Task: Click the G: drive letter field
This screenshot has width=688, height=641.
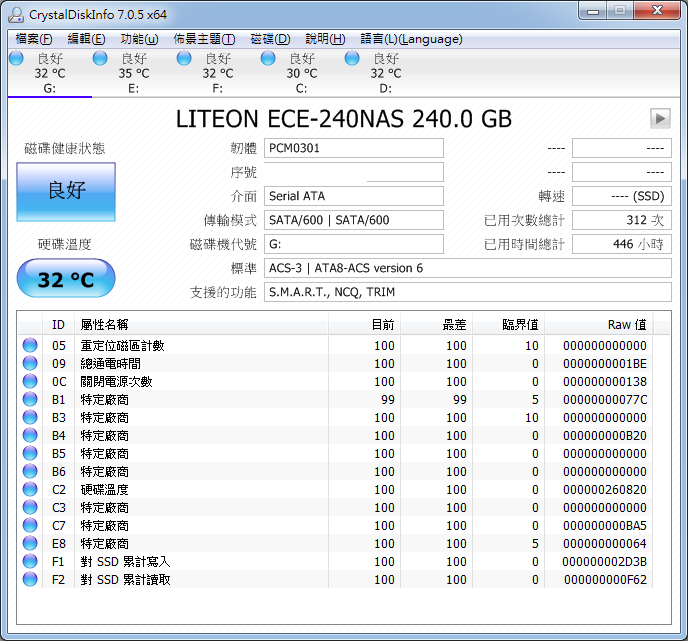Action: (354, 244)
